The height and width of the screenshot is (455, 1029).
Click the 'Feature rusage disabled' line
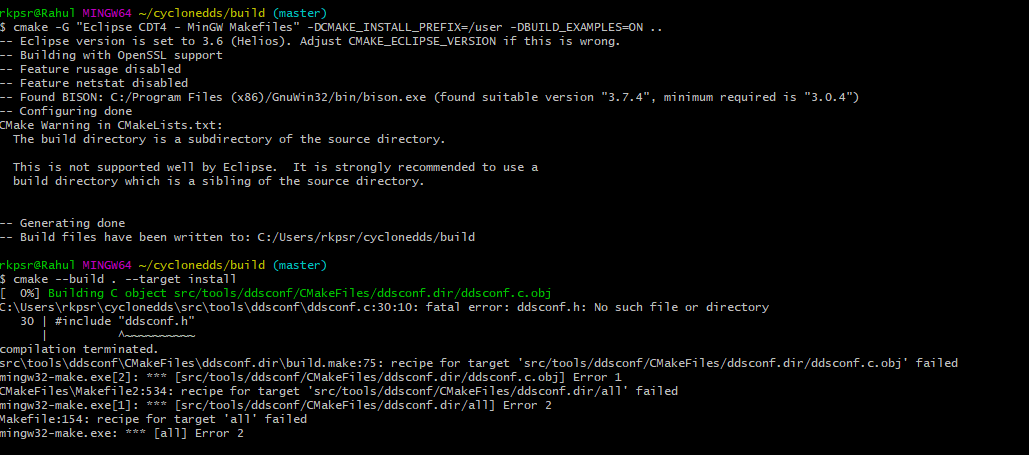(x=91, y=69)
